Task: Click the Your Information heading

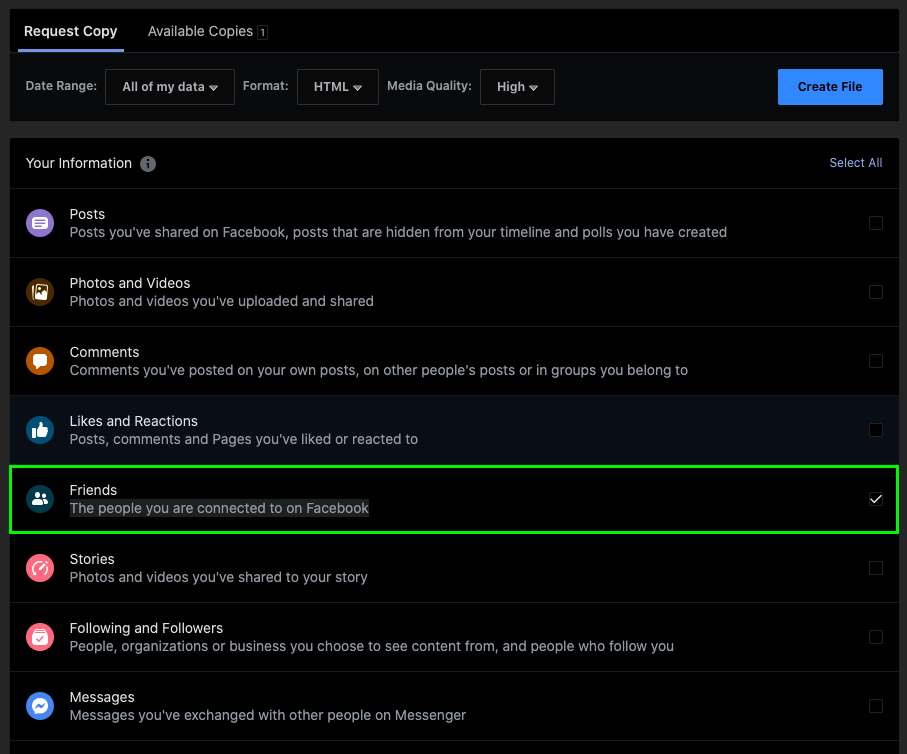Action: (x=79, y=163)
